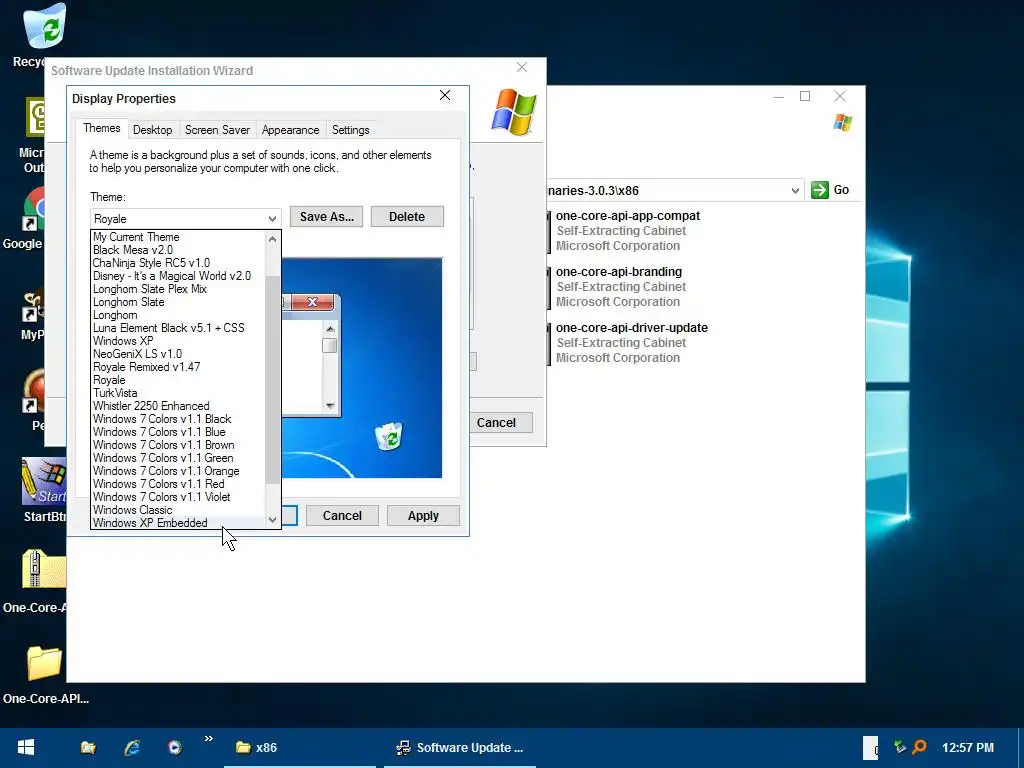Image resolution: width=1024 pixels, height=768 pixels.
Task: Click Apply in Display Properties
Action: pos(423,516)
